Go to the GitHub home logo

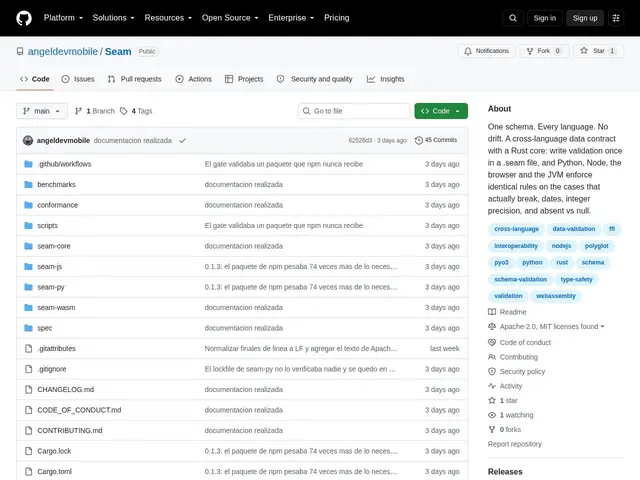pos(24,18)
